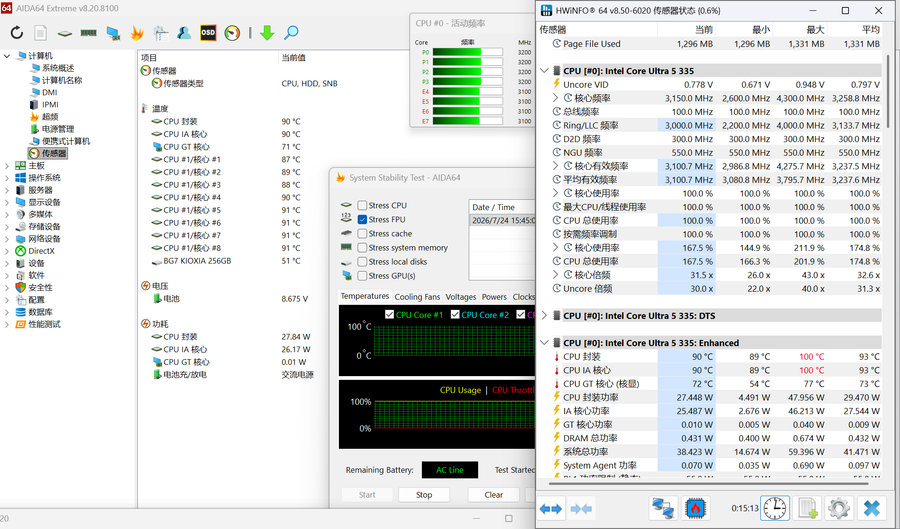The image size is (900, 529).
Task: Expand 核心频率 row in HWiNFO
Action: point(556,98)
